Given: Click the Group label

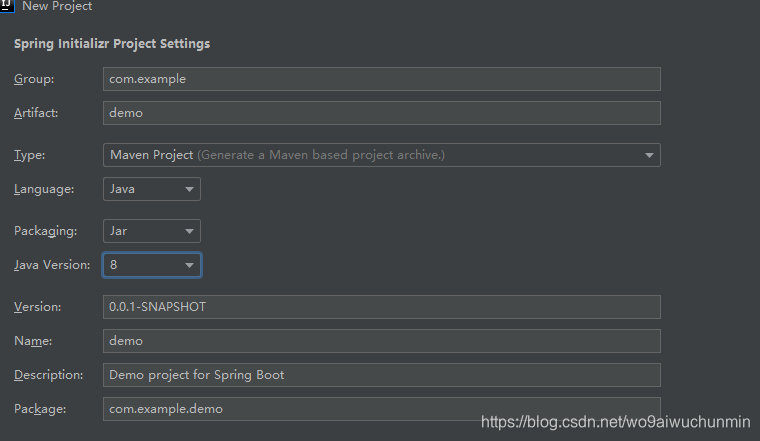Looking at the screenshot, I should coord(34,79).
